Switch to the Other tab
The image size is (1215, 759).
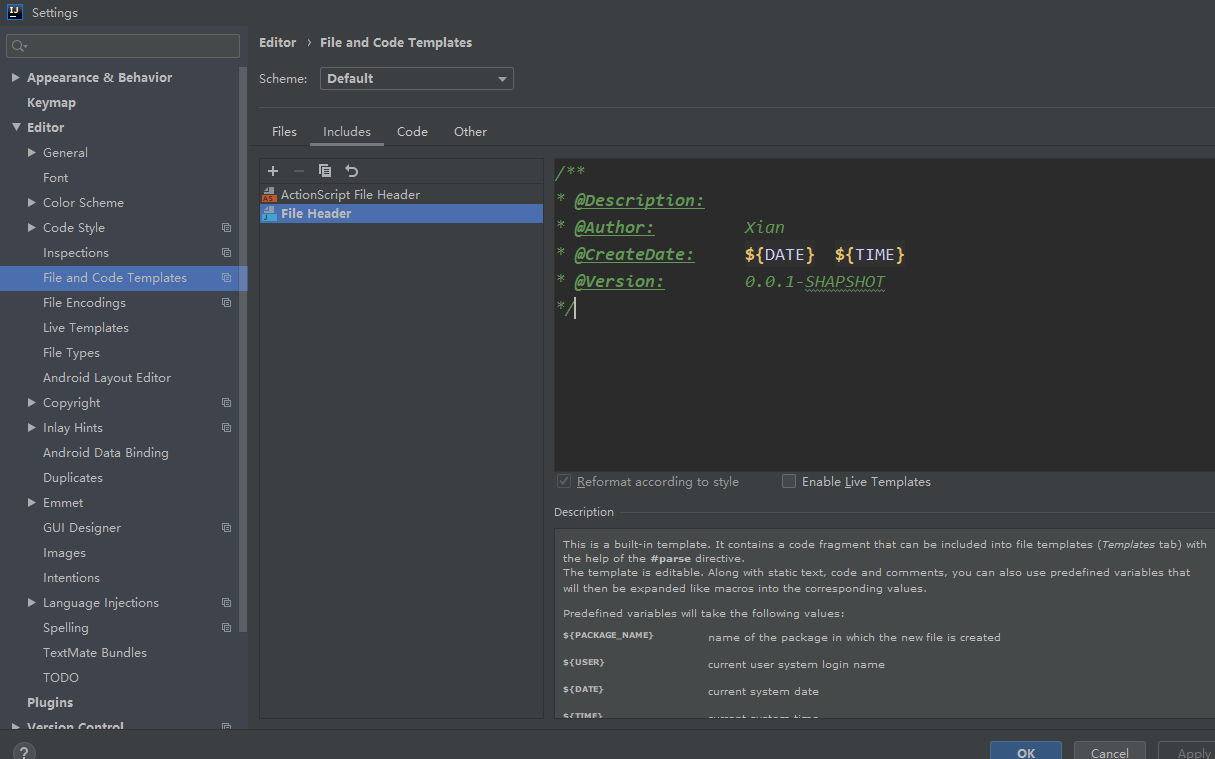(470, 132)
